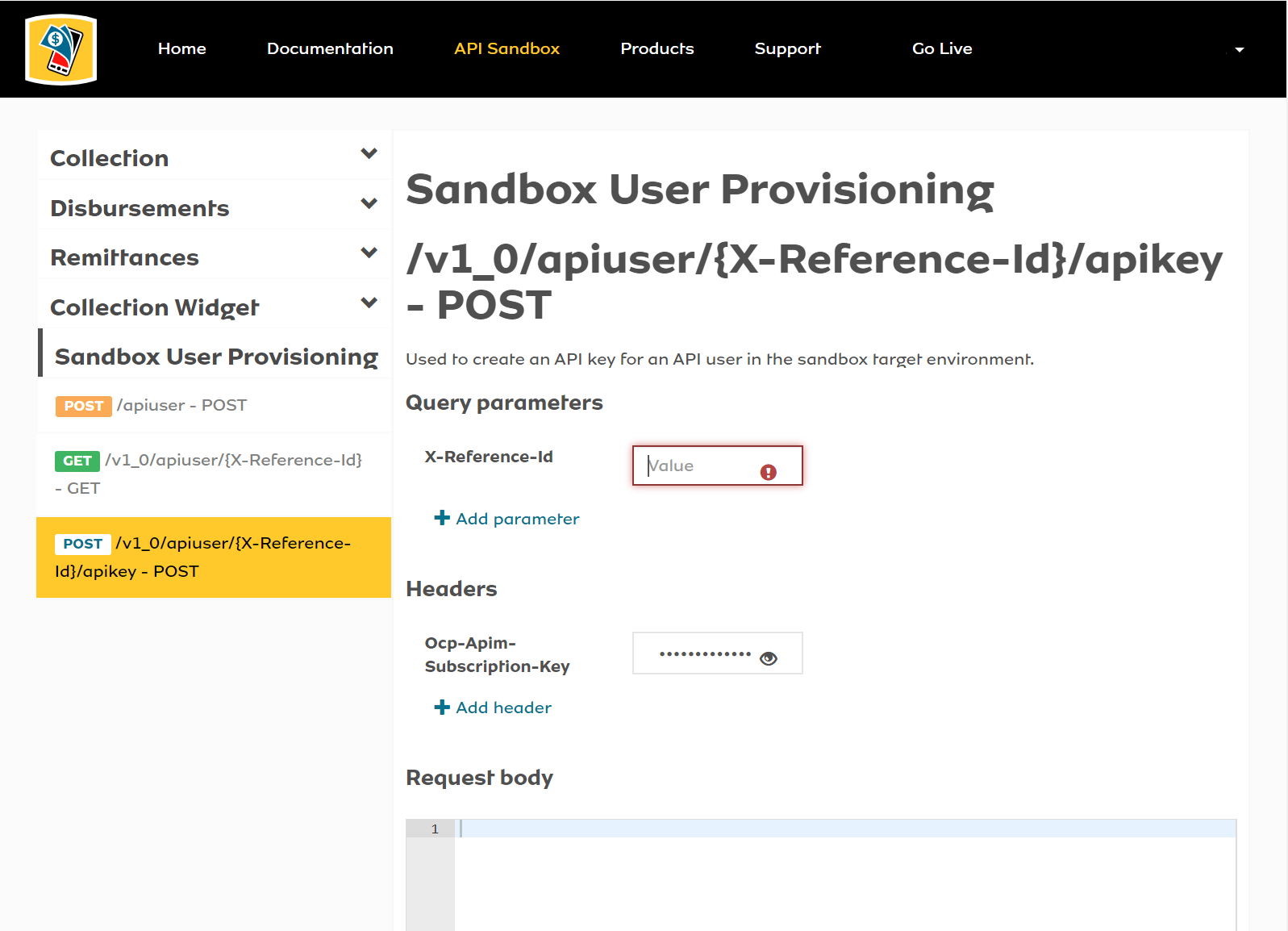Click the 'Used to create an API key' description
Screen dimensions: 1288x931
coord(719,359)
